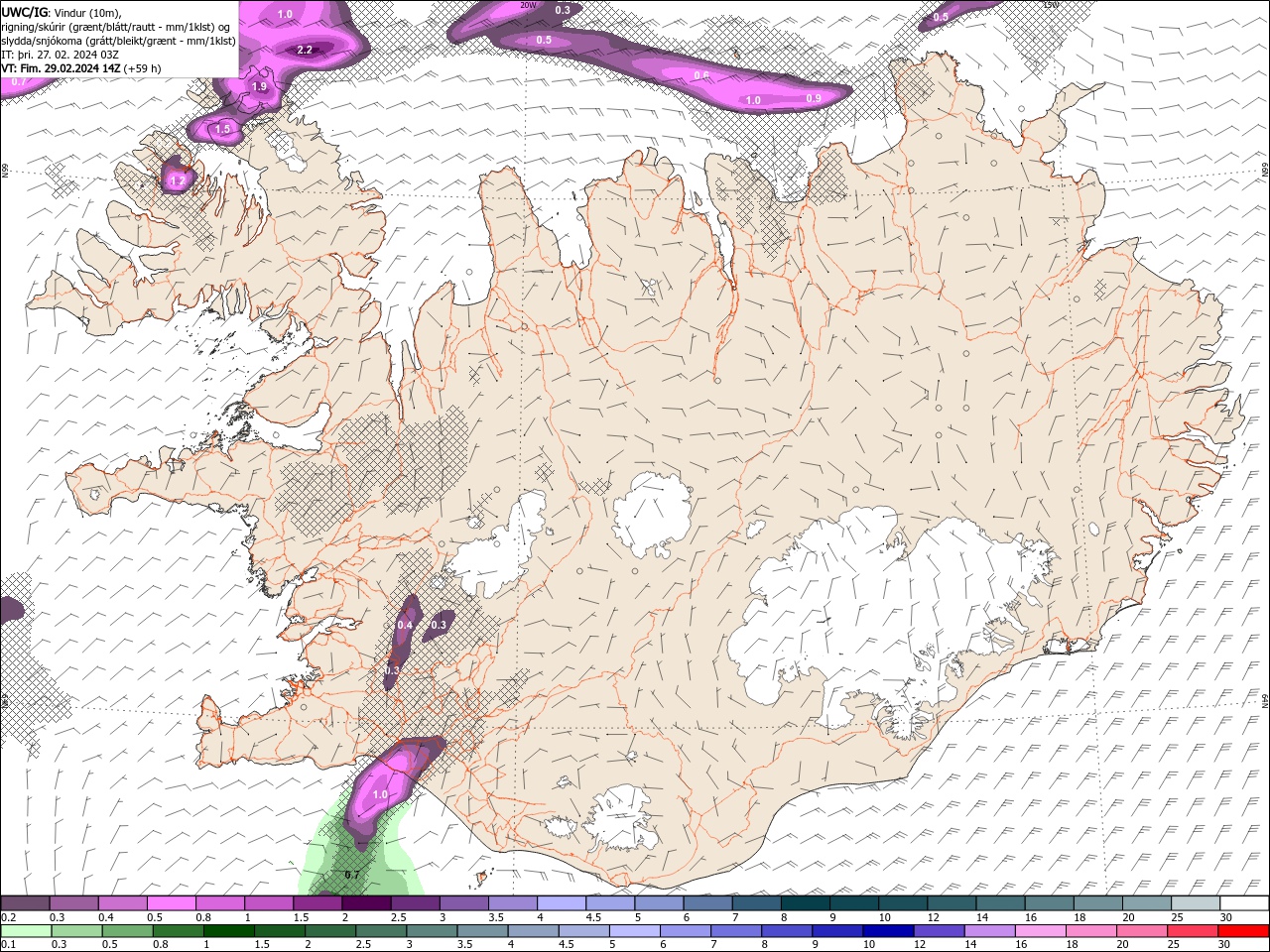Click the 0.7 rain value in the green area
The height and width of the screenshot is (952, 1270).
pyautogui.click(x=351, y=875)
